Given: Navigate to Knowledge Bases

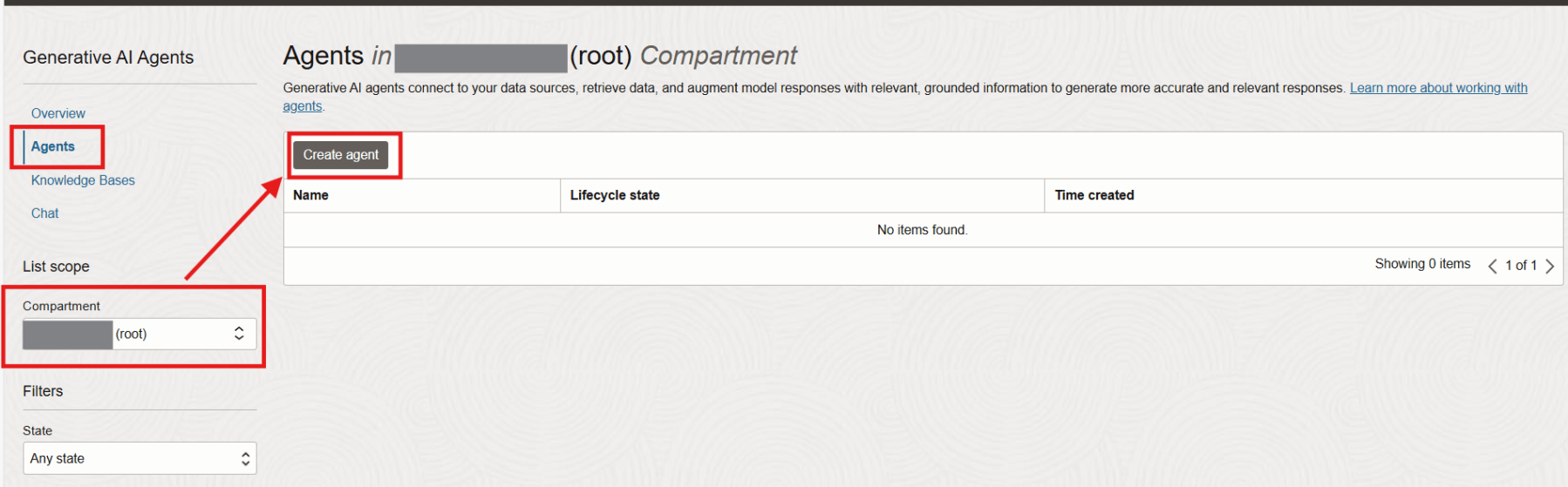Looking at the screenshot, I should 83,180.
